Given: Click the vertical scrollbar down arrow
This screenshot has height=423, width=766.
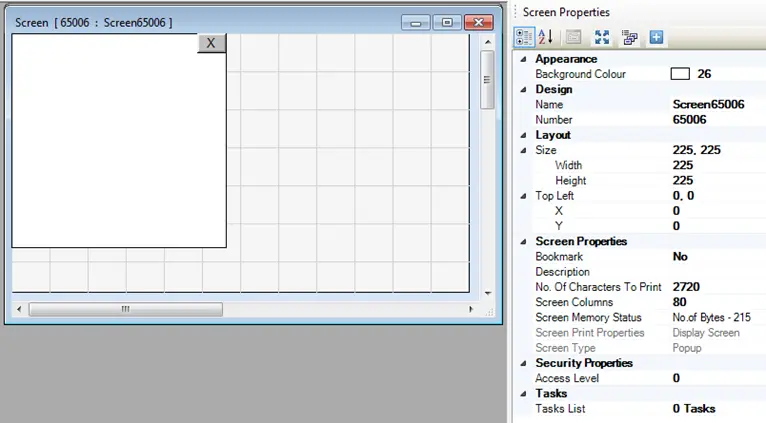Looking at the screenshot, I should (488, 293).
